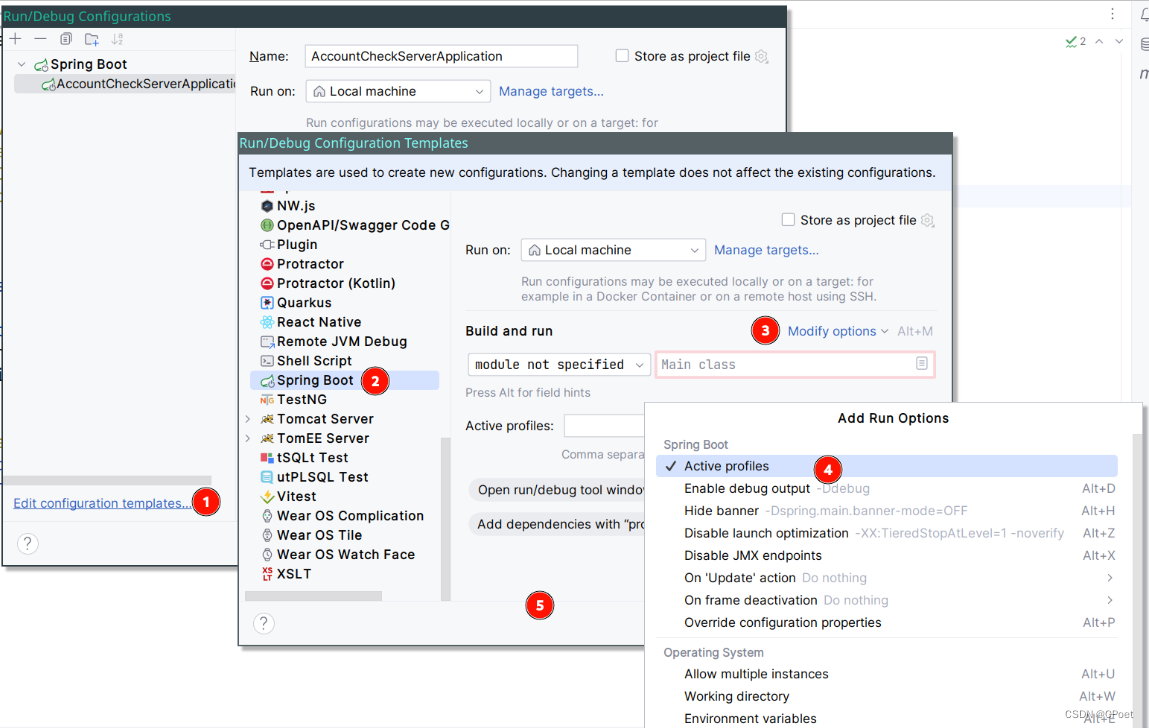Select the Plugin template

pos(289,245)
